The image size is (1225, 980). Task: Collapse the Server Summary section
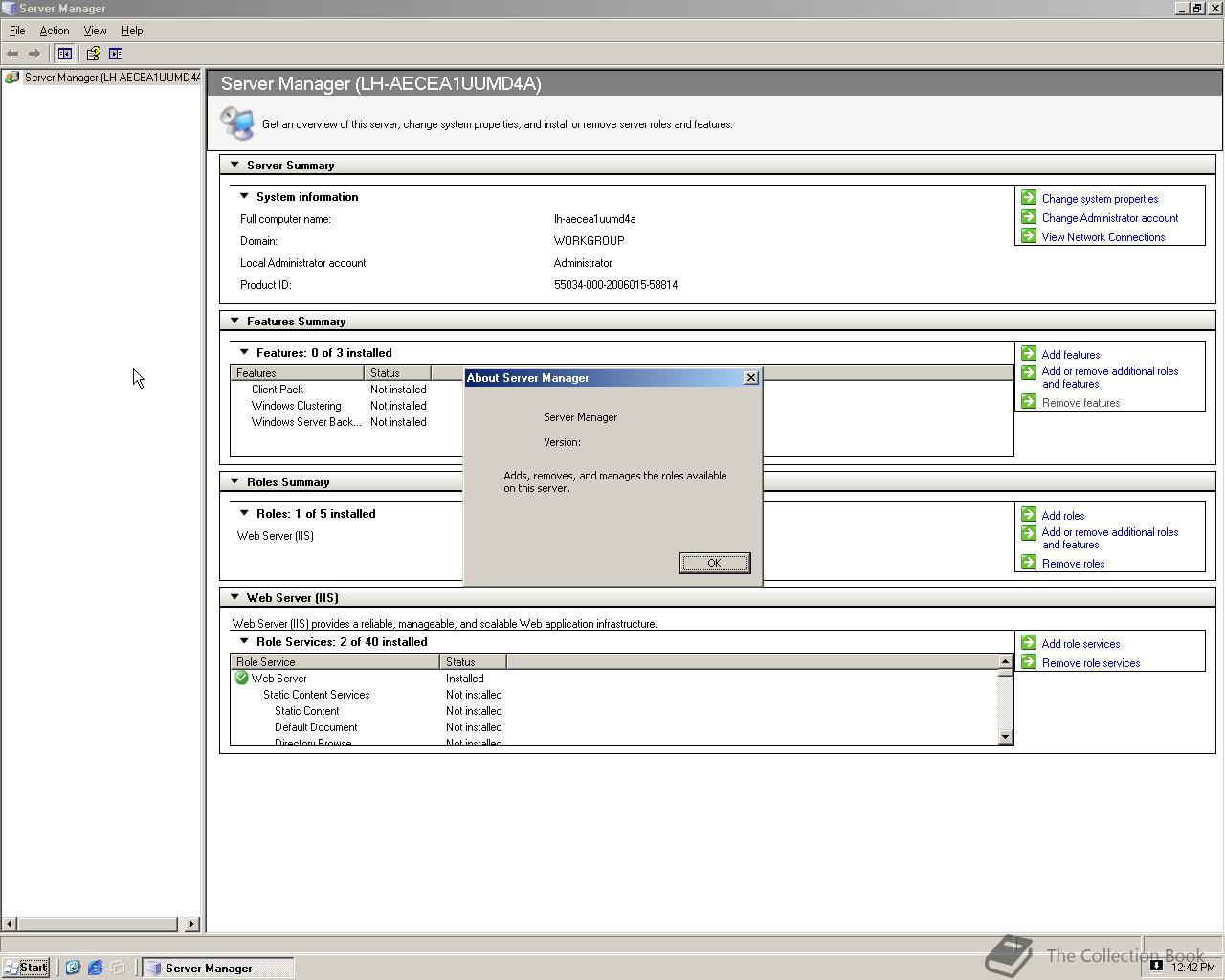pyautogui.click(x=234, y=165)
